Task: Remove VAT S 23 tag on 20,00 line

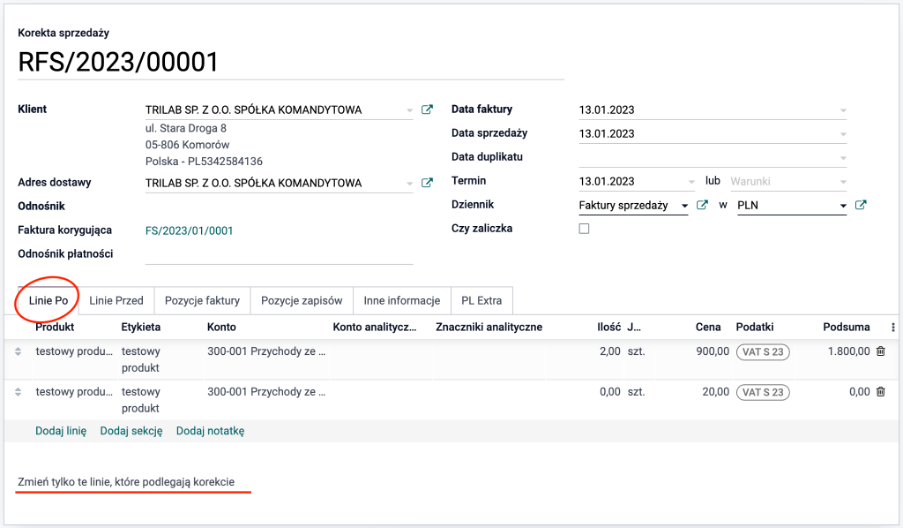Action: [762, 392]
